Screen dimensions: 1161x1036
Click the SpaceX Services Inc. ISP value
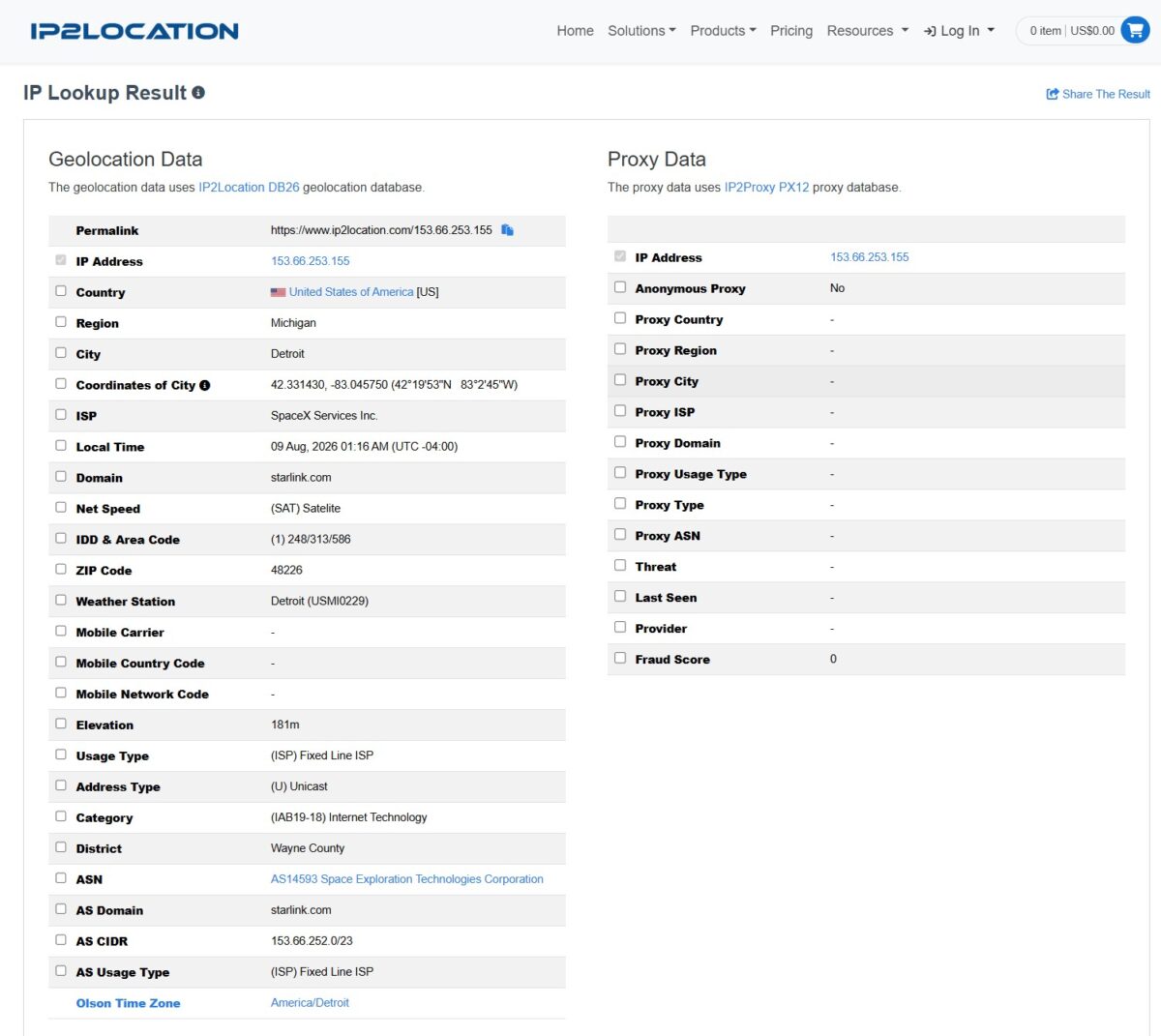tap(324, 416)
